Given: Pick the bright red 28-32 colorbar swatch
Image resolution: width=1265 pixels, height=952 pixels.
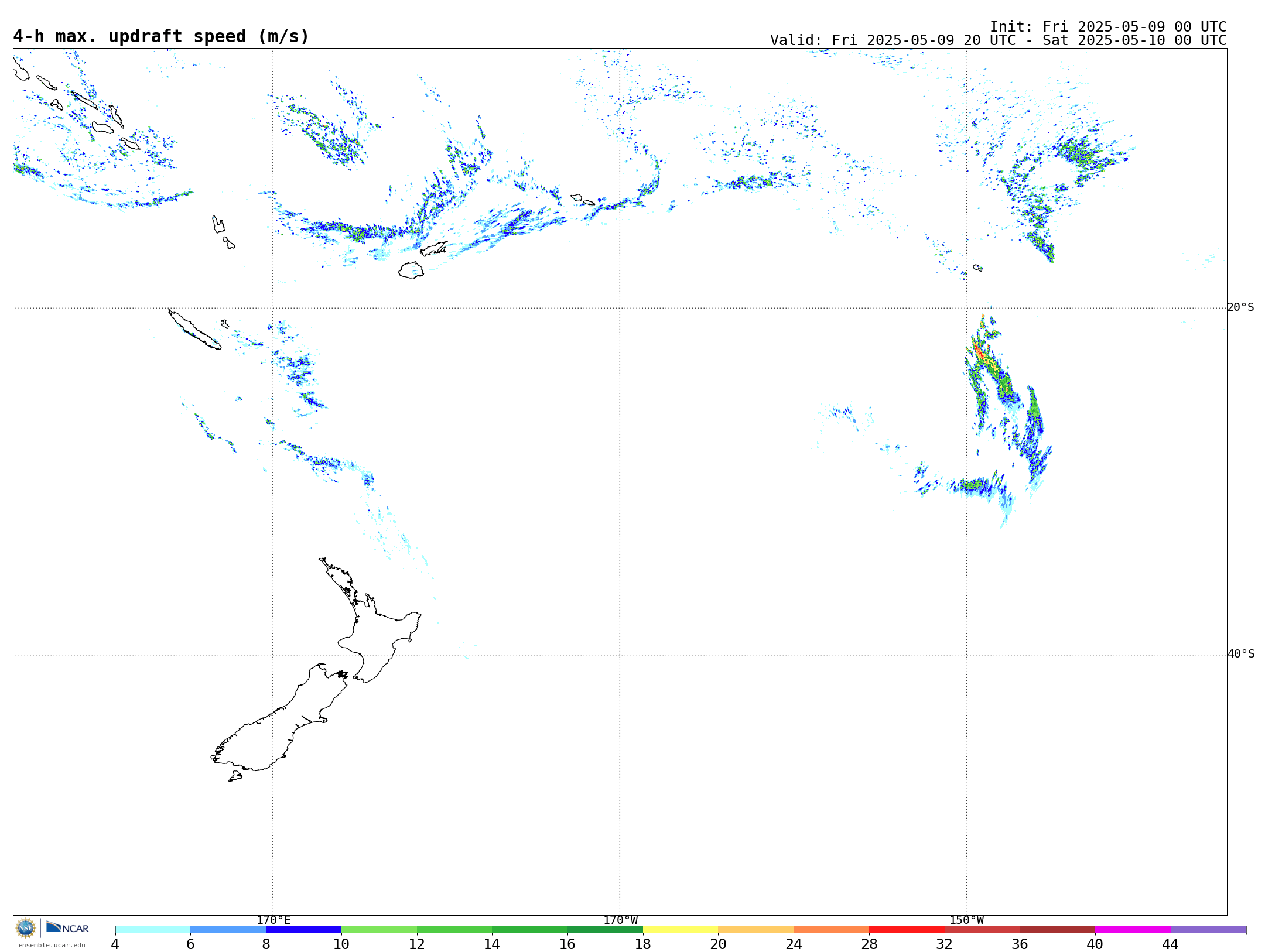Looking at the screenshot, I should click(907, 930).
